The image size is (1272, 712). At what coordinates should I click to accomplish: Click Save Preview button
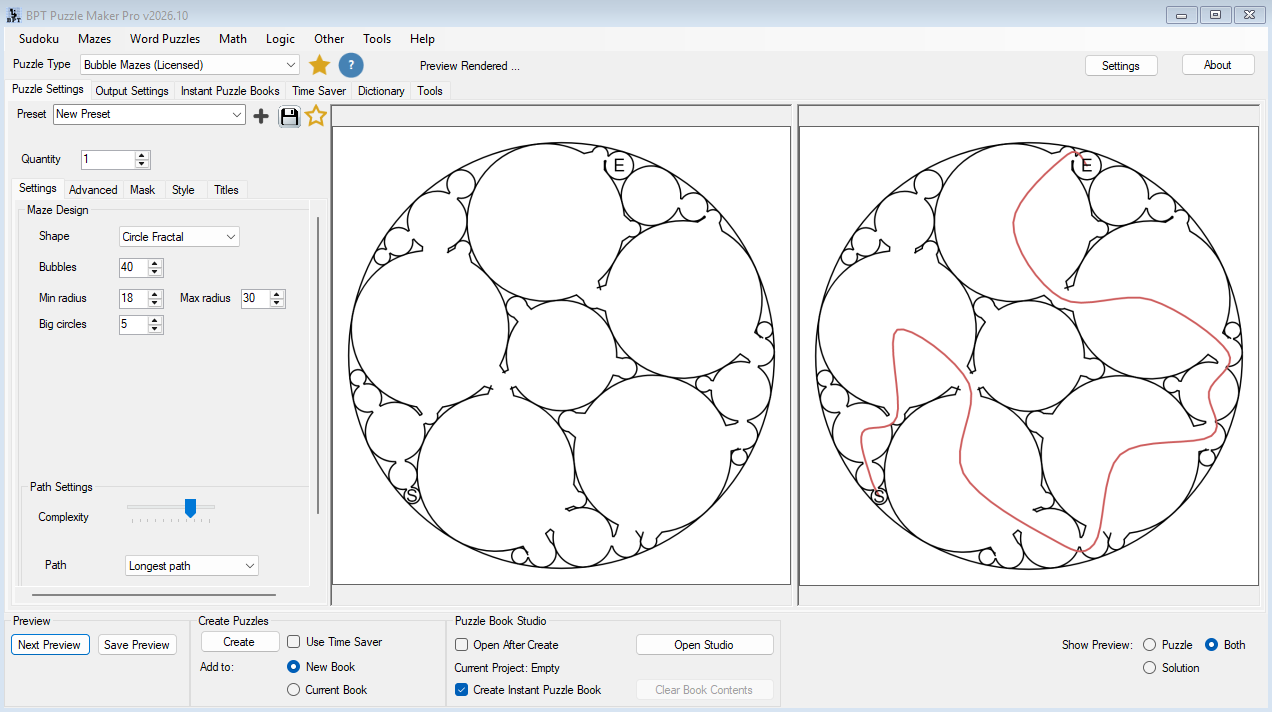click(x=137, y=645)
